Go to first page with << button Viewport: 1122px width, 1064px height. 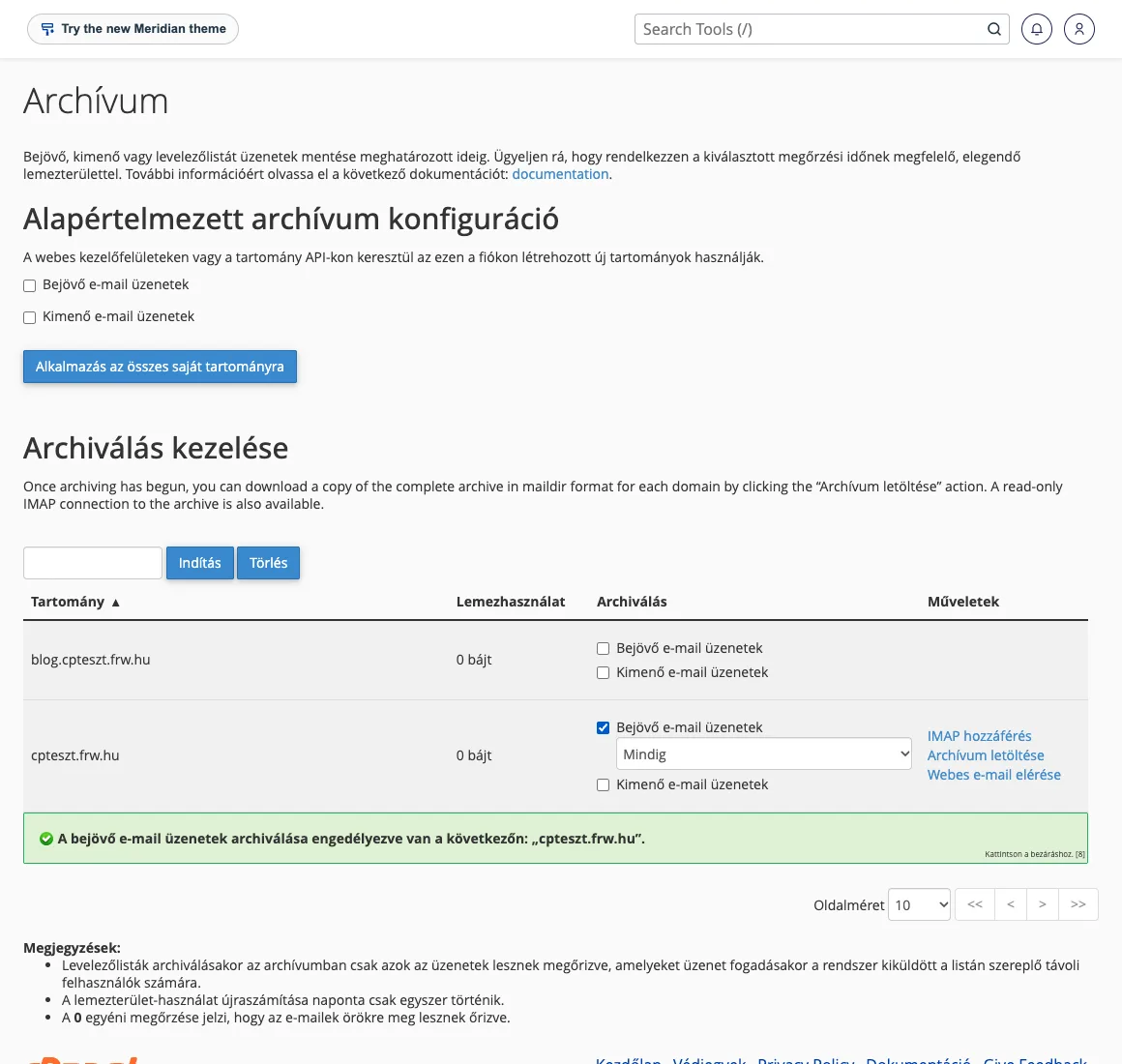click(x=975, y=904)
